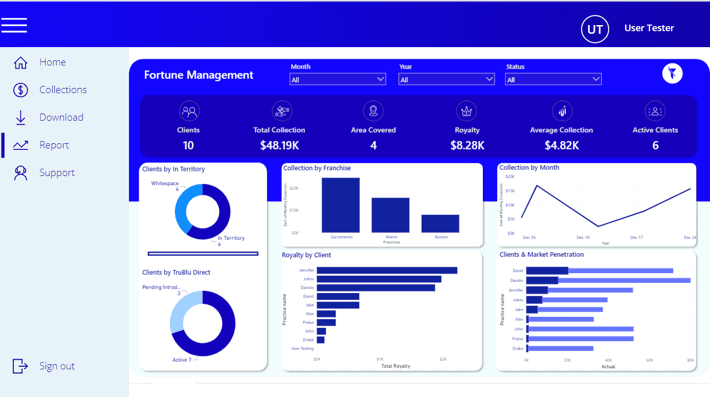Click Fortune Management title
The width and height of the screenshot is (710, 397).
coord(198,75)
